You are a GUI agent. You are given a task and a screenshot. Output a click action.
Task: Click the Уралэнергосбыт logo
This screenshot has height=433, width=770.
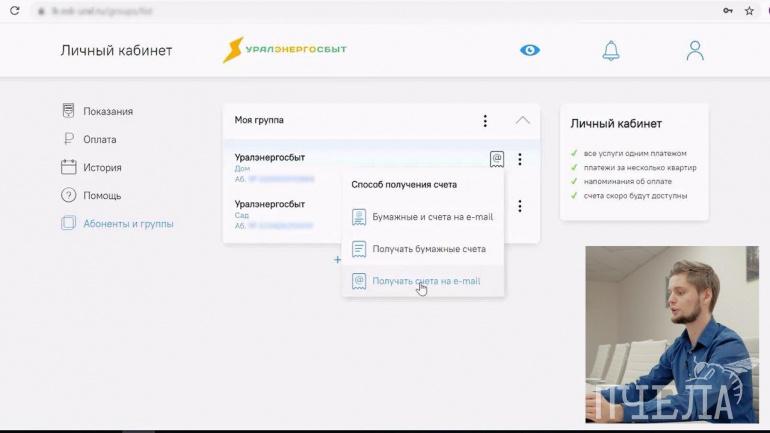tap(284, 50)
